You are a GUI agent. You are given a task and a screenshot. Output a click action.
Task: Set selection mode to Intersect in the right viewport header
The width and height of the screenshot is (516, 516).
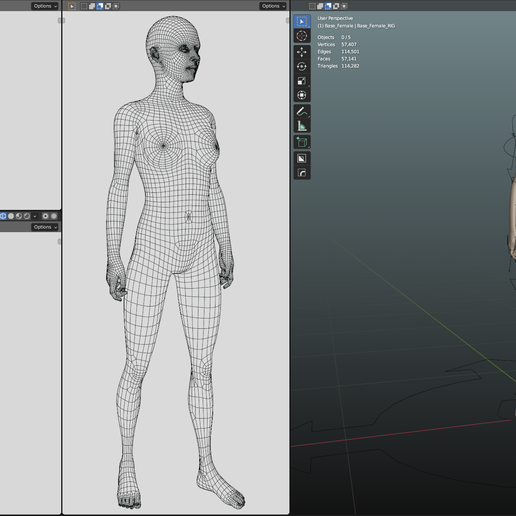(x=344, y=6)
